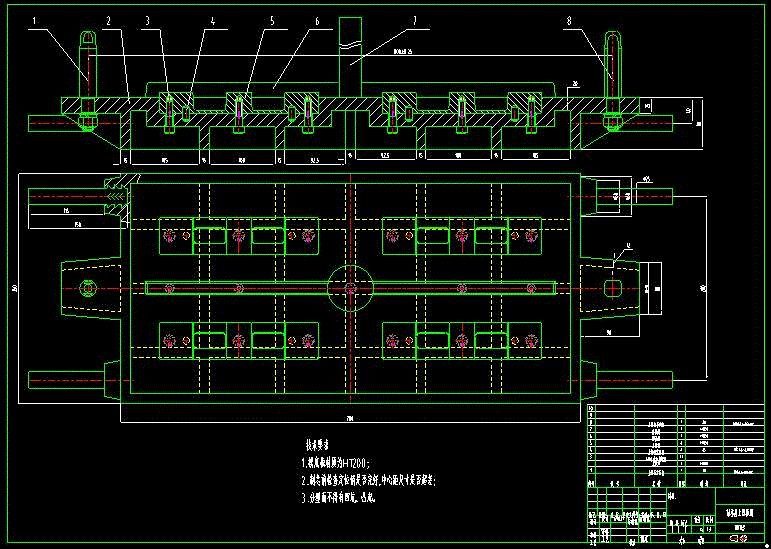The height and width of the screenshot is (549, 771).
Task: Select technical requirement line number 3
Action: click(x=339, y=498)
